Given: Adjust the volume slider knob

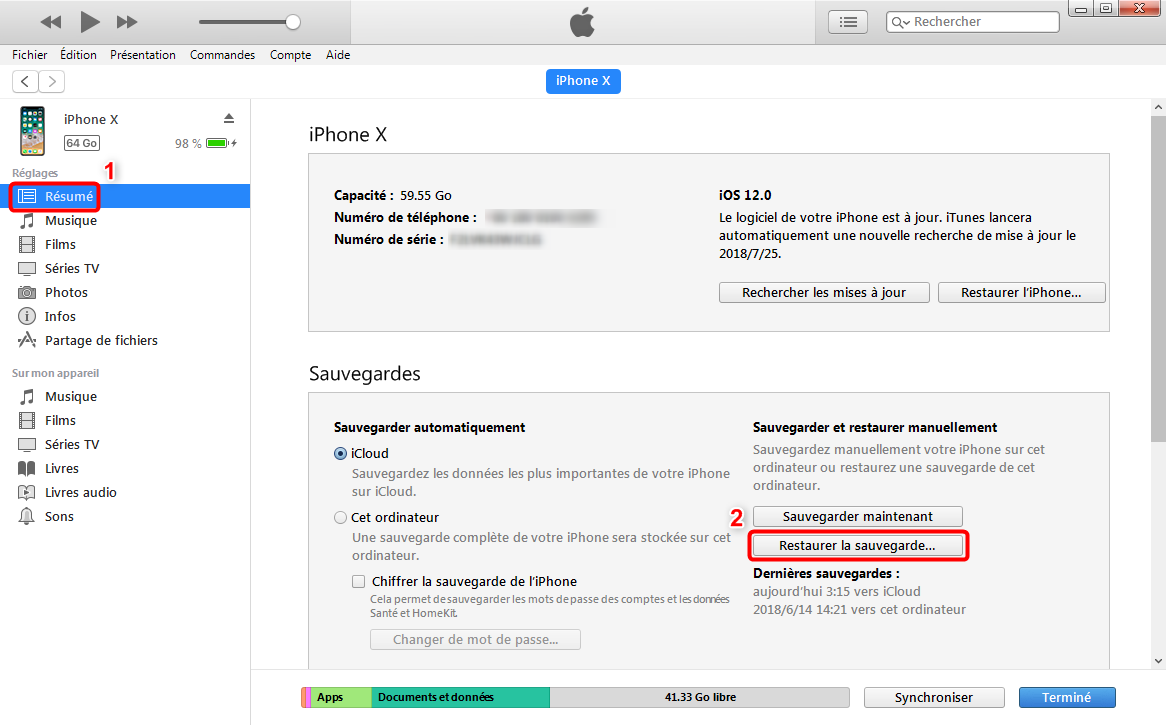Looking at the screenshot, I should [293, 22].
